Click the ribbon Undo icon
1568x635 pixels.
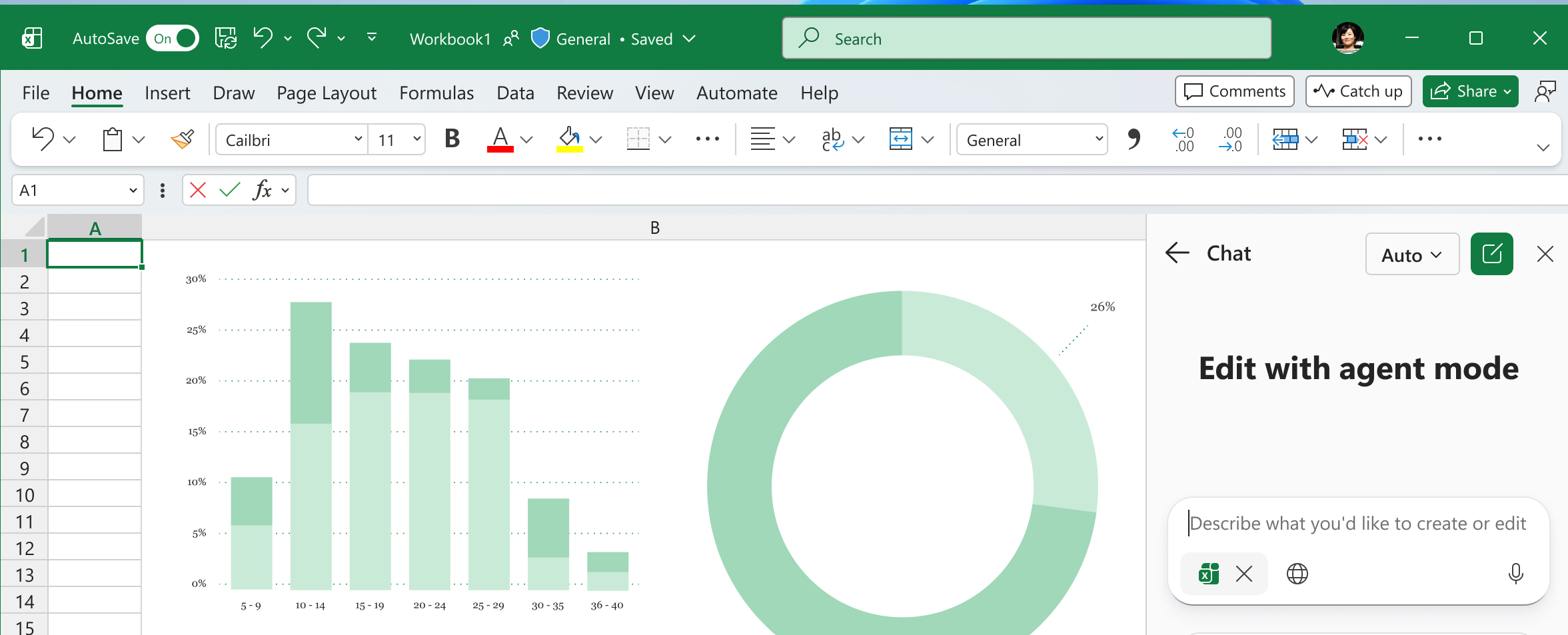[43, 139]
